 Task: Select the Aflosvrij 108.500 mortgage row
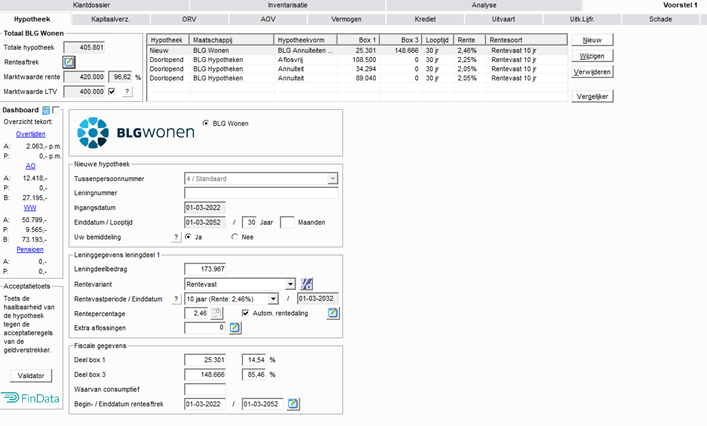[357, 60]
